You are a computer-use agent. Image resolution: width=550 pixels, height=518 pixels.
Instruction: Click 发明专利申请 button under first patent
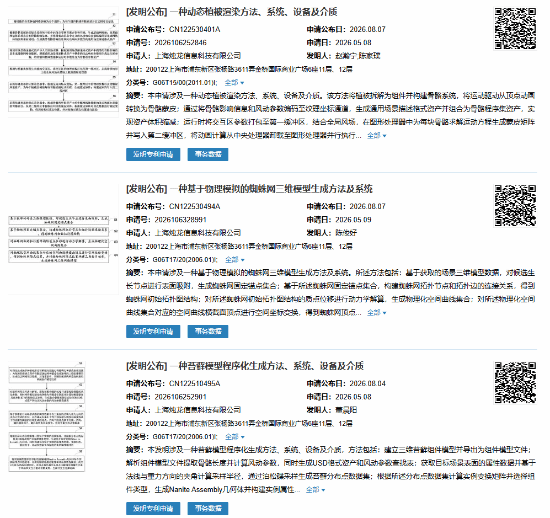(x=153, y=154)
